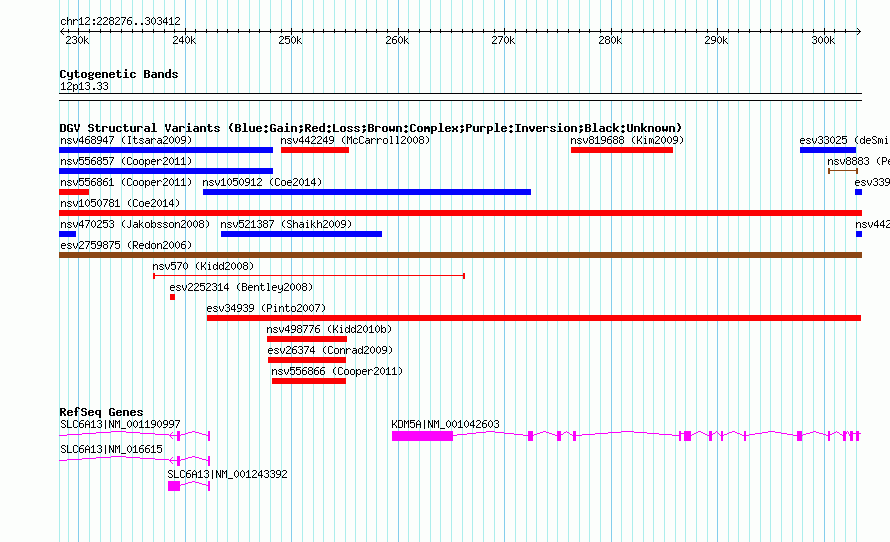Click the nsv1050781 (Coe2014) label
This screenshot has height=542, width=890.
point(120,203)
